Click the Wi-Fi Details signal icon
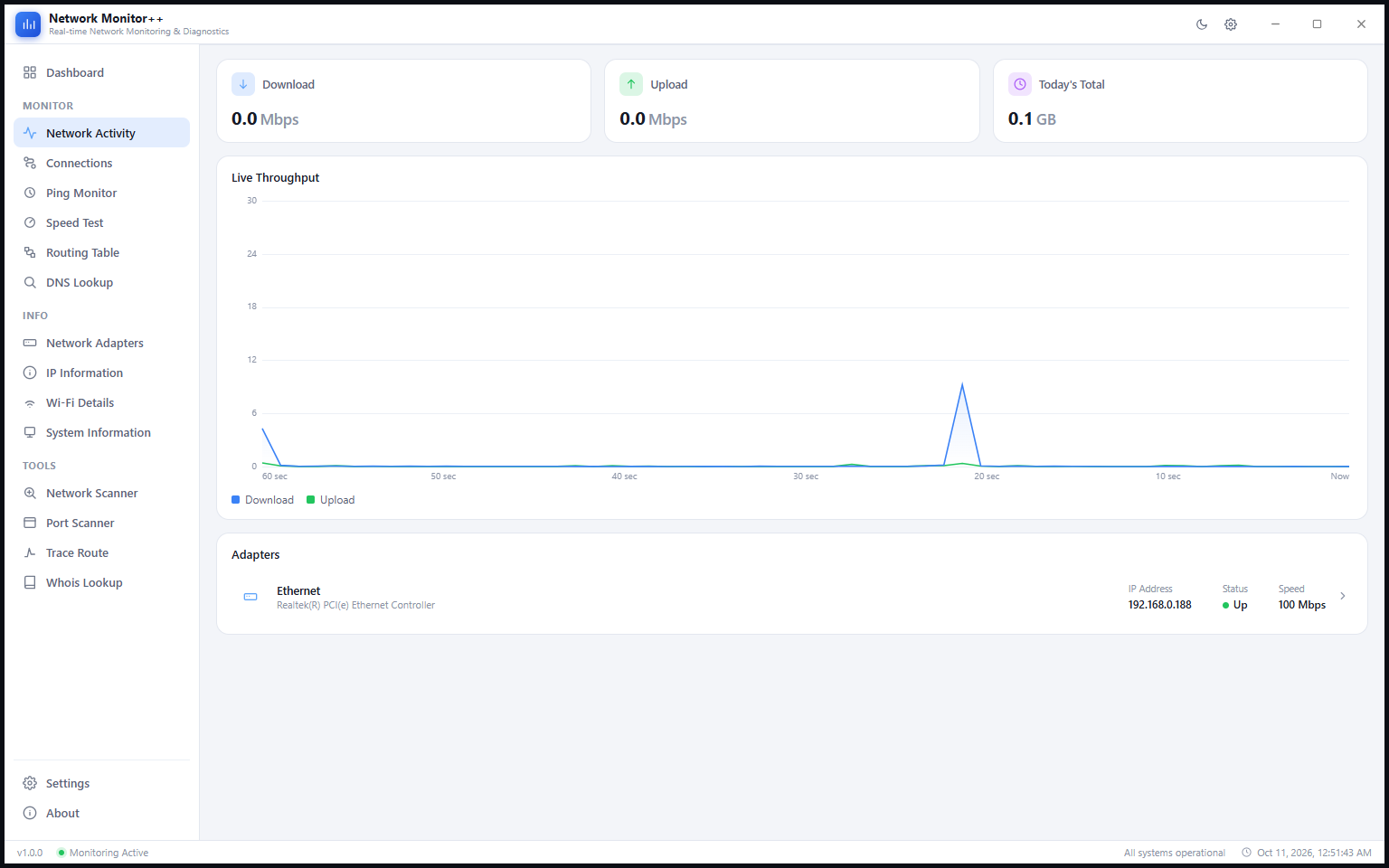1389x868 pixels. [30, 403]
